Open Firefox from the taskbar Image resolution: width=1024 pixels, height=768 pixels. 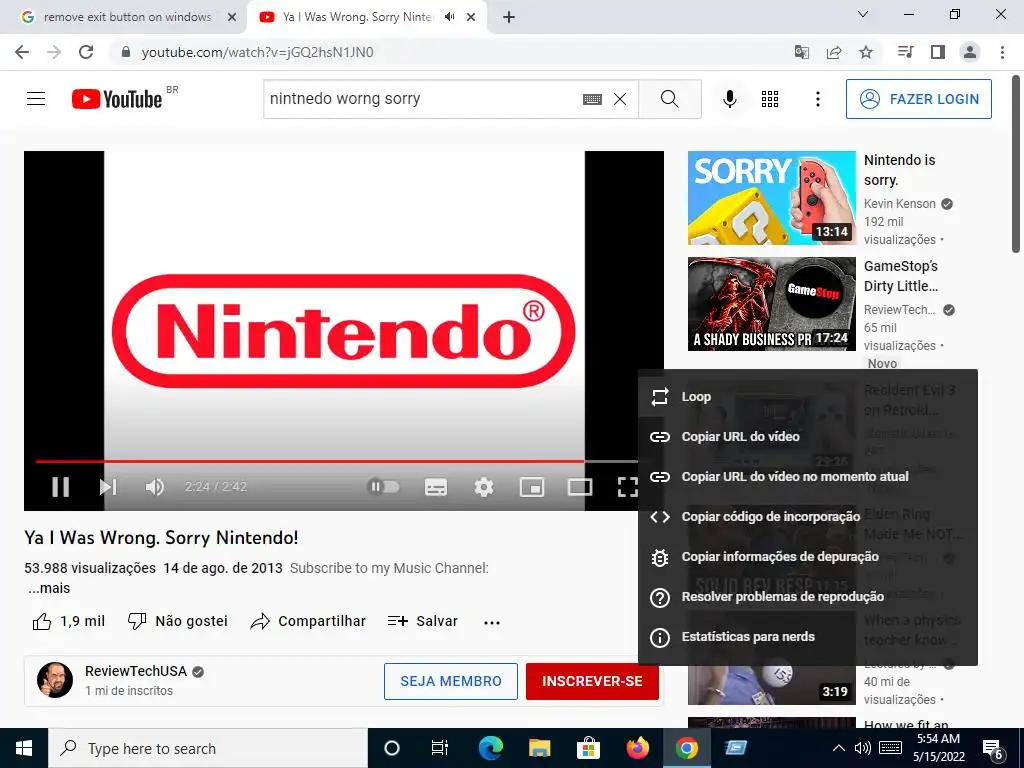637,748
